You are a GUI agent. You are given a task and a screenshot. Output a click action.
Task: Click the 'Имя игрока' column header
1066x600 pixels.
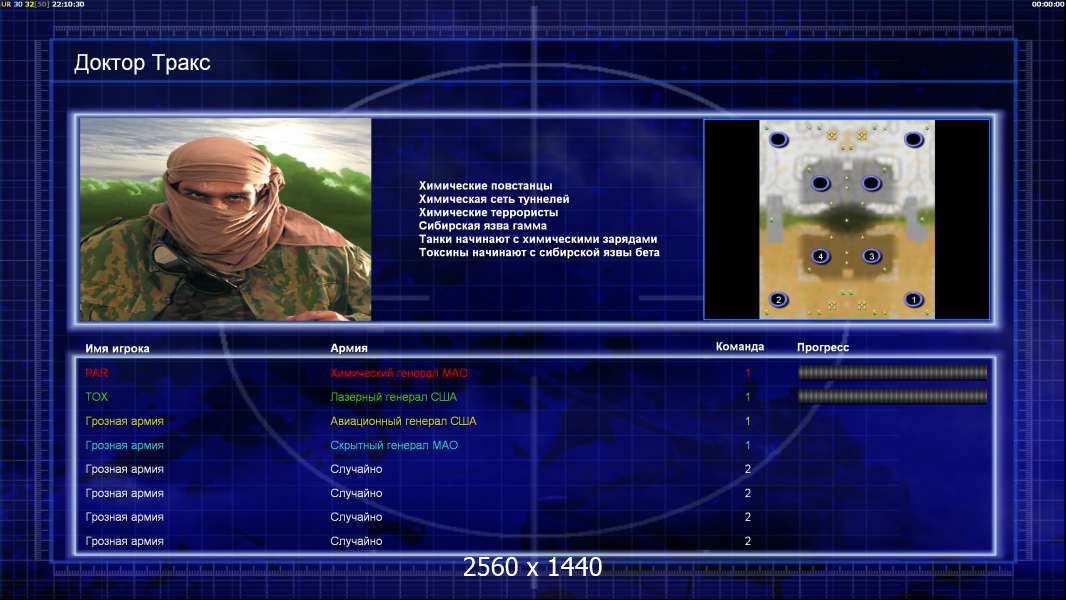[117, 348]
